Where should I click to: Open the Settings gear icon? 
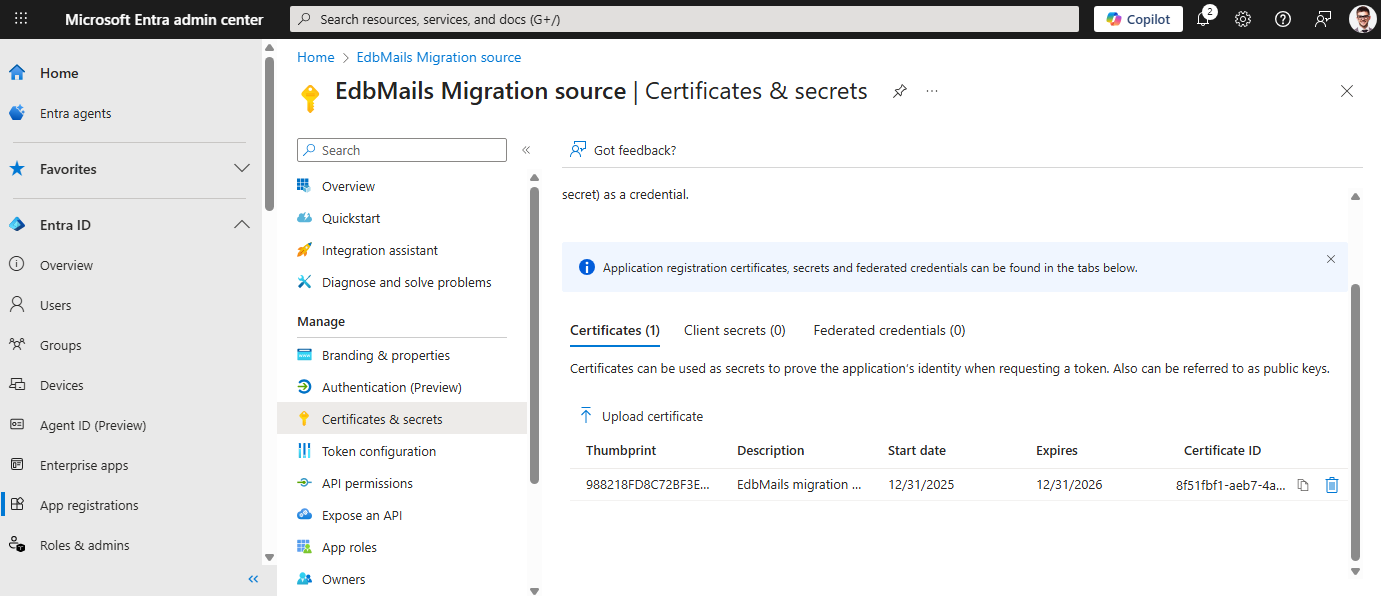tap(1243, 19)
